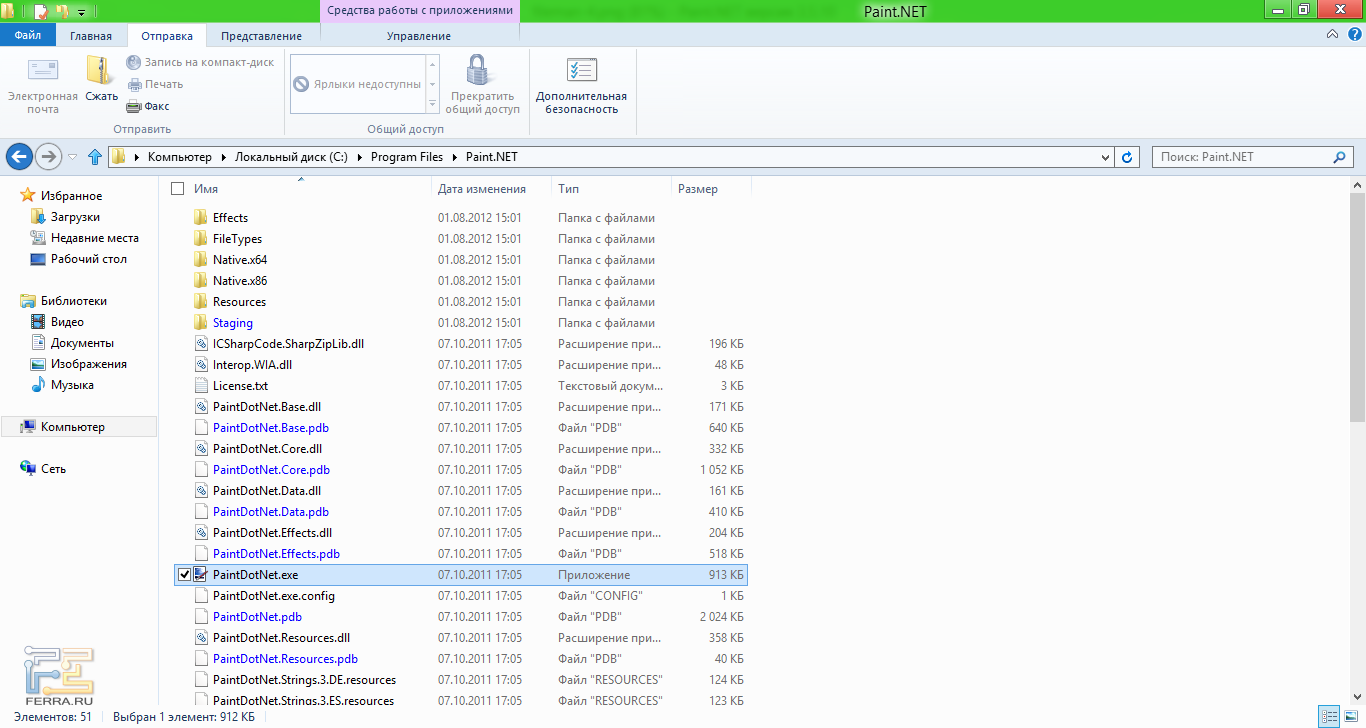Switch to large thumbnails view icon

click(1351, 716)
